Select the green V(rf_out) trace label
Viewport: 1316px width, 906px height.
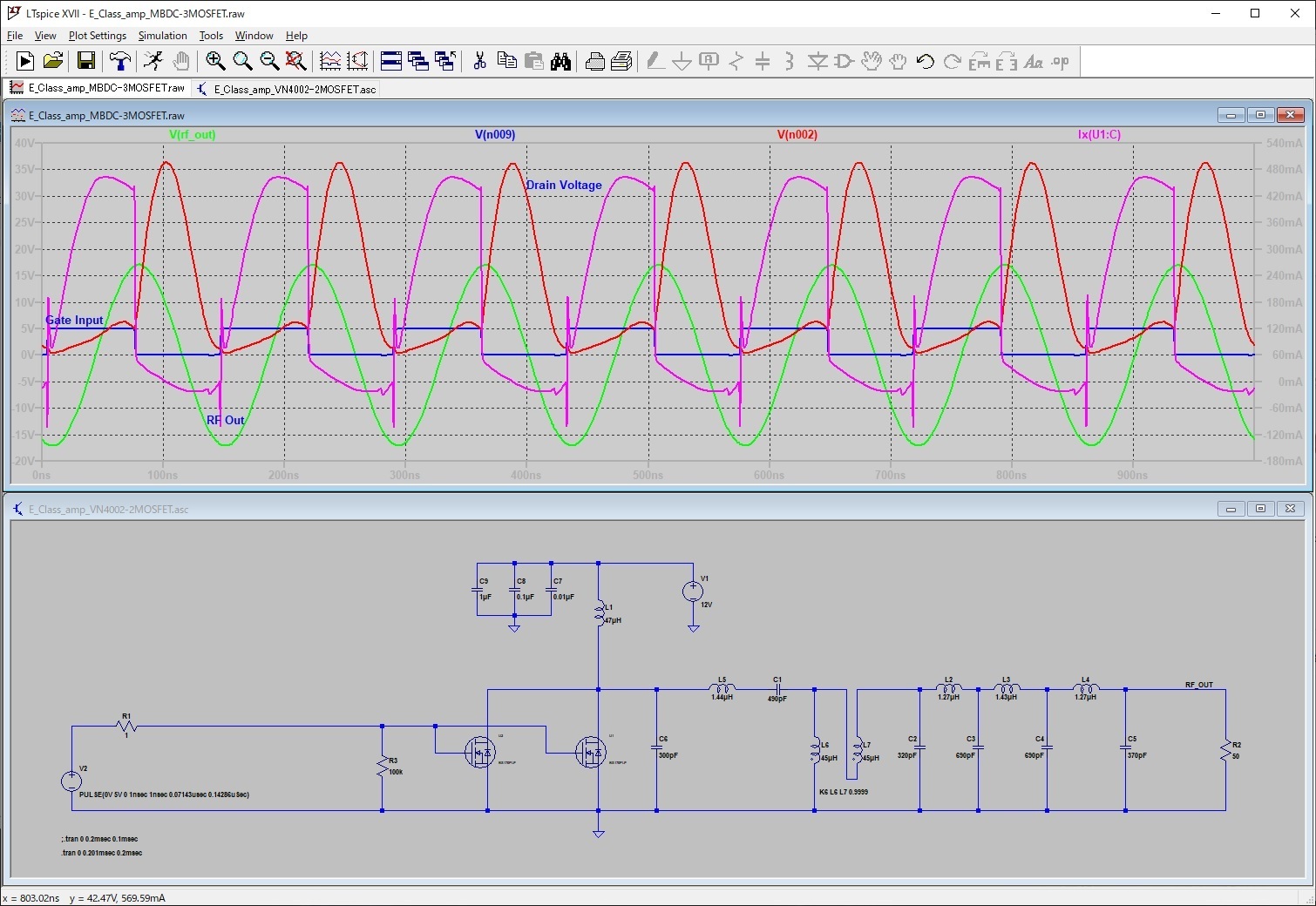pos(192,135)
